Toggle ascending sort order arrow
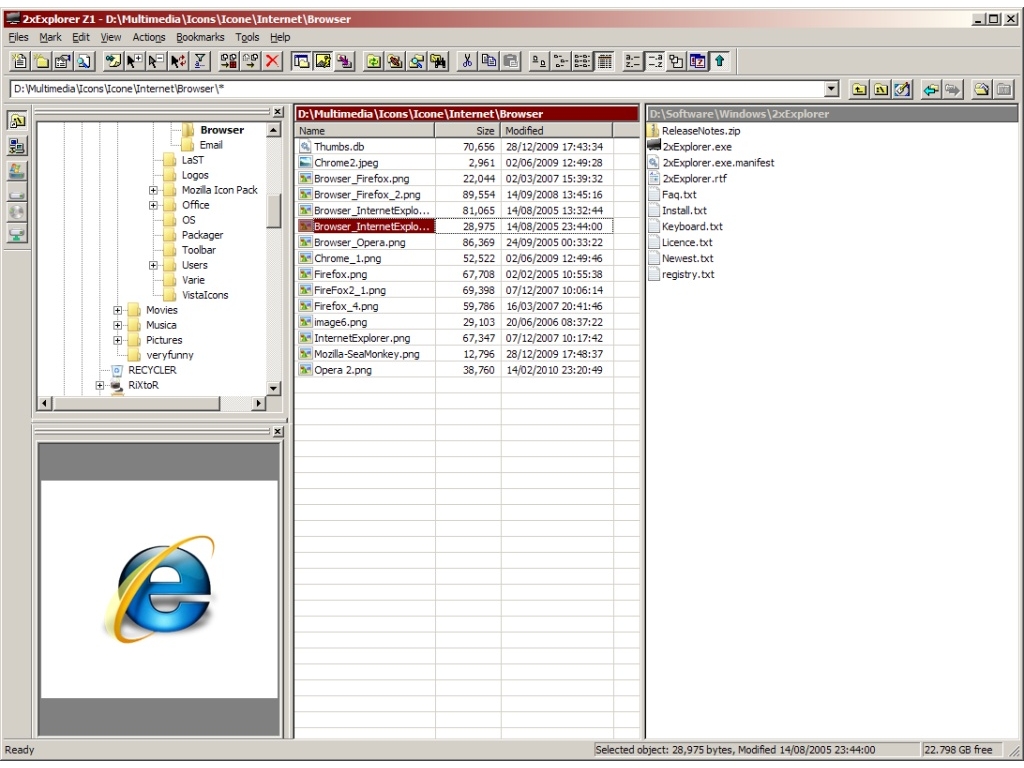Screen dimensions: 1024x768 [x=720, y=61]
